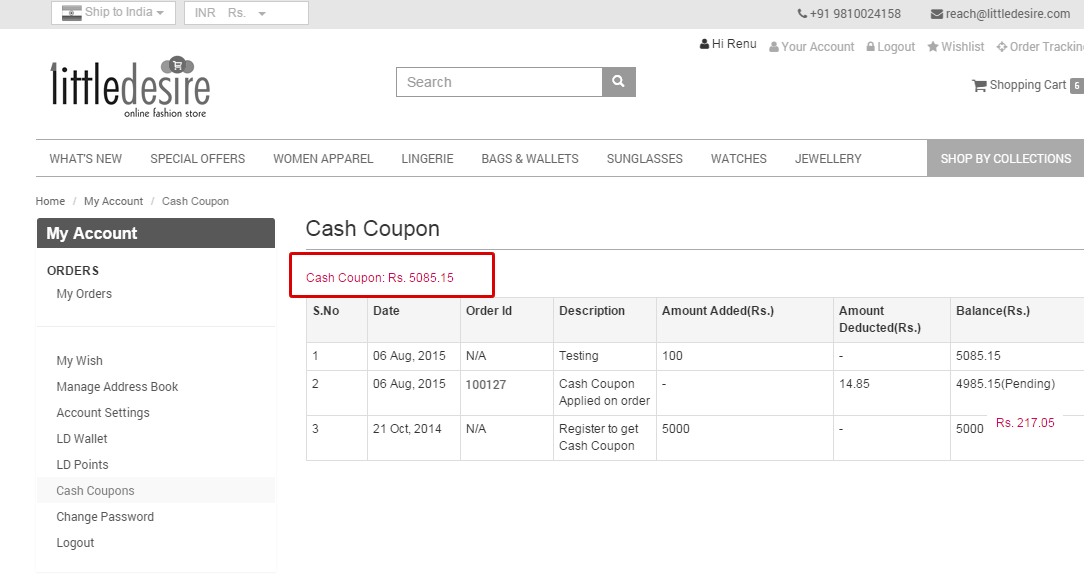Click Logout in the sidebar

(75, 543)
